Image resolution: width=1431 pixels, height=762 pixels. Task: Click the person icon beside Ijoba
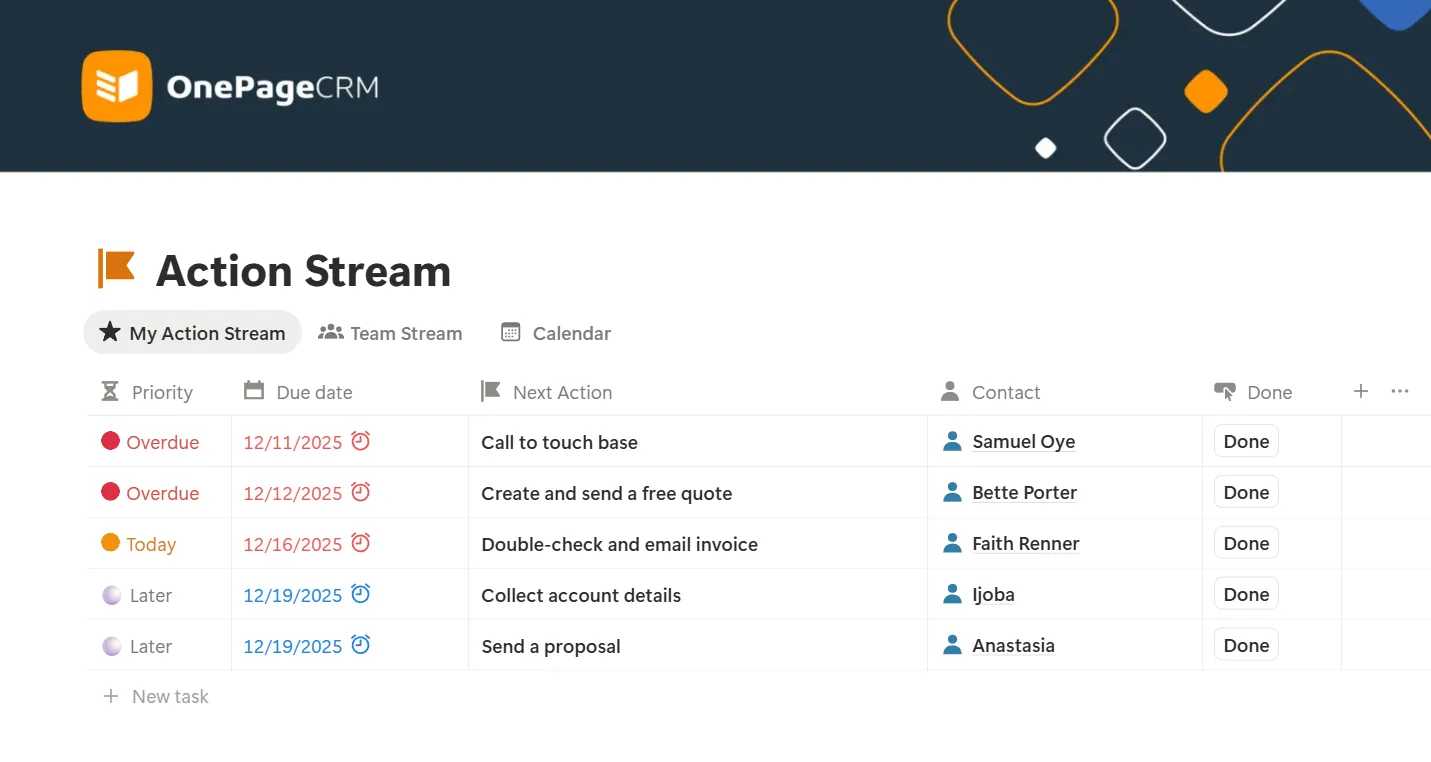point(953,594)
